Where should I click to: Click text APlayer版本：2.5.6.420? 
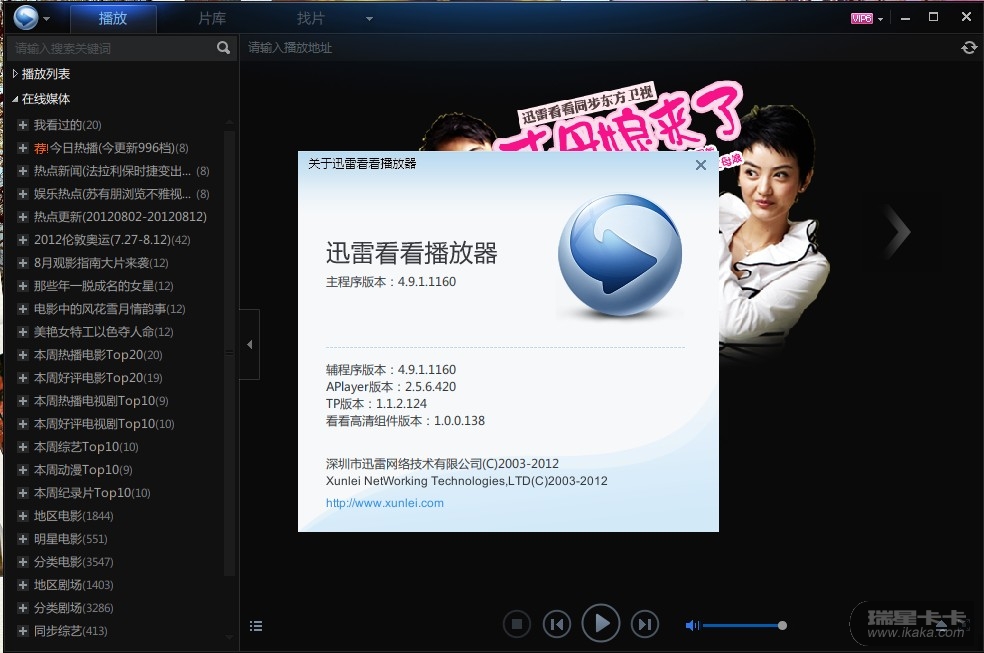click(x=391, y=386)
